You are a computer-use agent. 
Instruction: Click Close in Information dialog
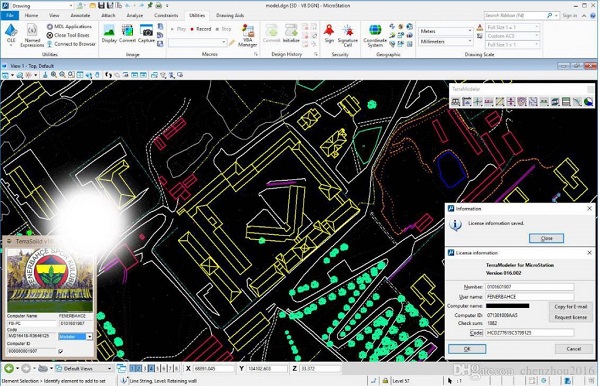coord(546,238)
